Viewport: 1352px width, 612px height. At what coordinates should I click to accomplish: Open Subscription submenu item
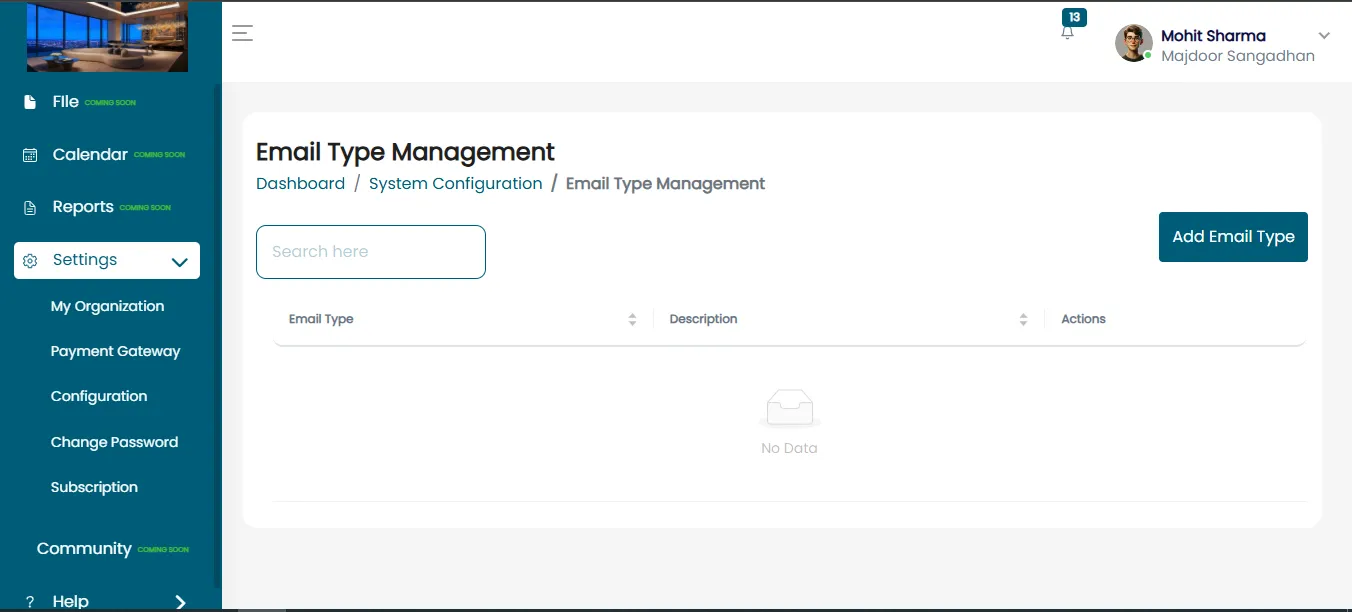tap(94, 487)
